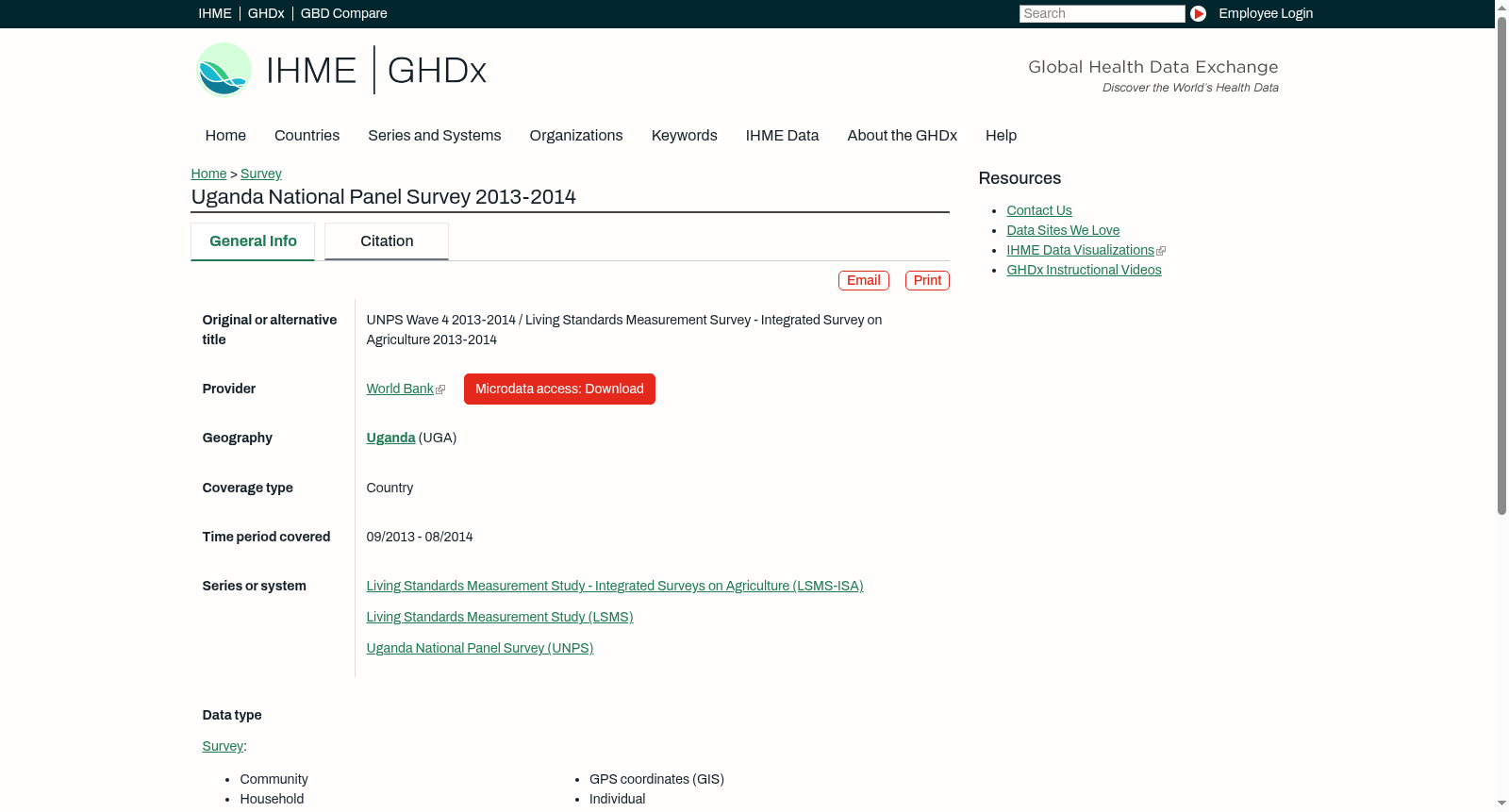Click scrollbar down arrow
Image resolution: width=1509 pixels, height=812 pixels.
(x=1501, y=804)
